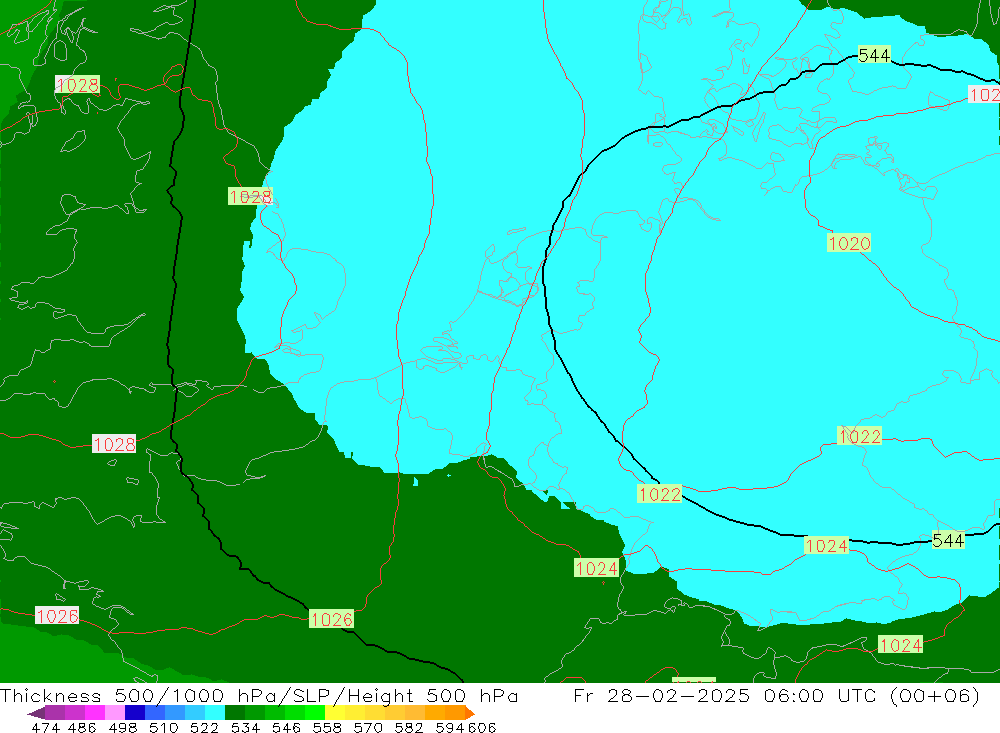Click the 'Fr 28-02-2025 06:00 UTC (00+06)' timestamp
Image resolution: width=1000 pixels, height=733 pixels.
coord(776,695)
